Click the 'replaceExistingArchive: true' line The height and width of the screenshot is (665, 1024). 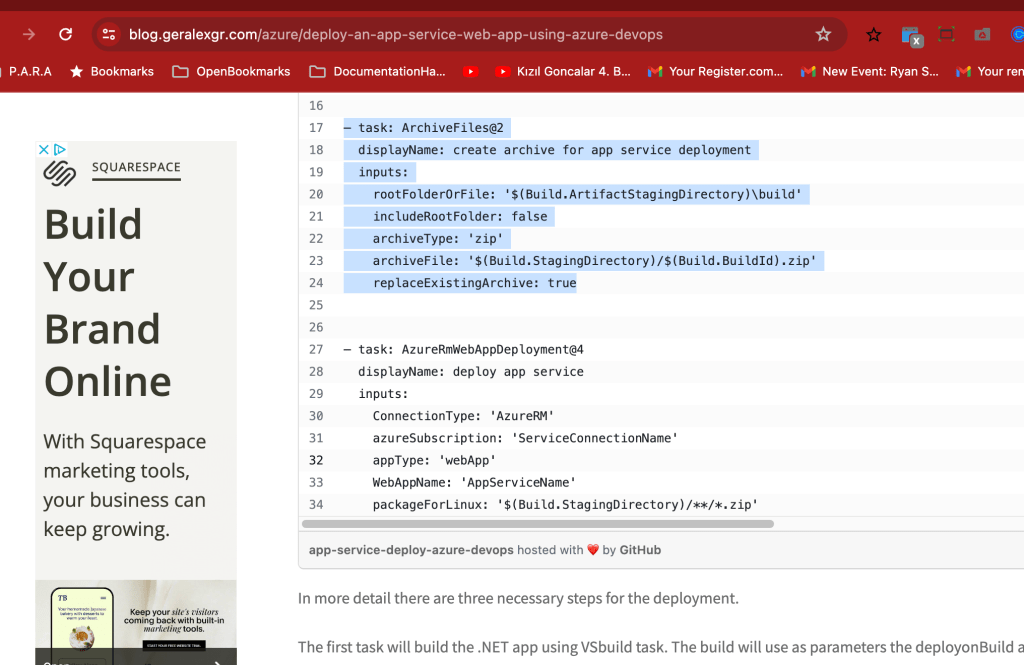point(474,283)
